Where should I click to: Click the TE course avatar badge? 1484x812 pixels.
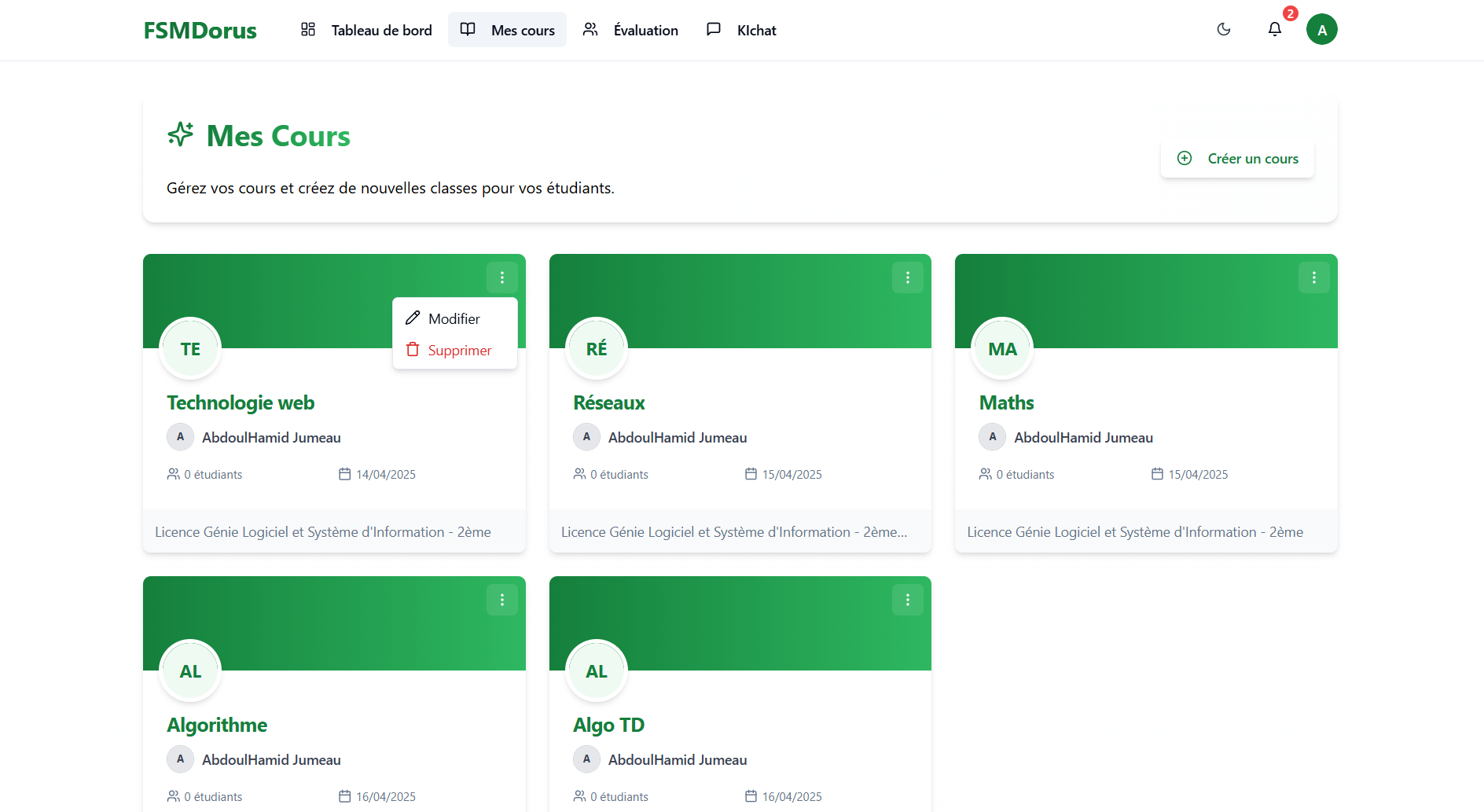(x=190, y=349)
